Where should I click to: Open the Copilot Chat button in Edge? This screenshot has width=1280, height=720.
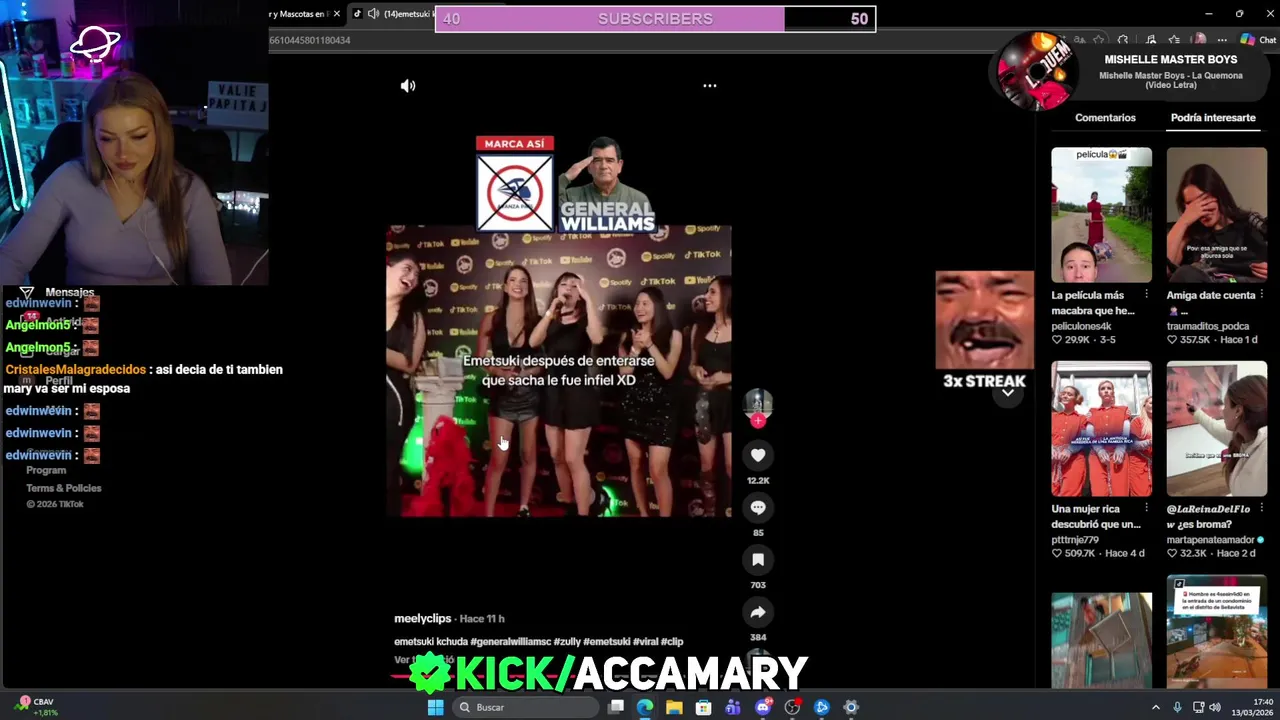(x=1258, y=40)
